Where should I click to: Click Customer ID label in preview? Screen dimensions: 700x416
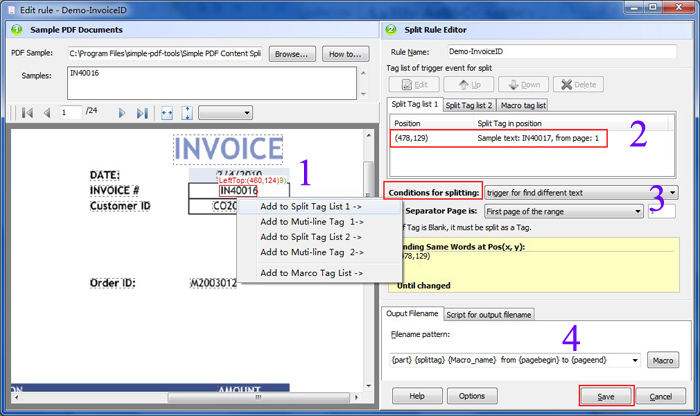(x=120, y=206)
